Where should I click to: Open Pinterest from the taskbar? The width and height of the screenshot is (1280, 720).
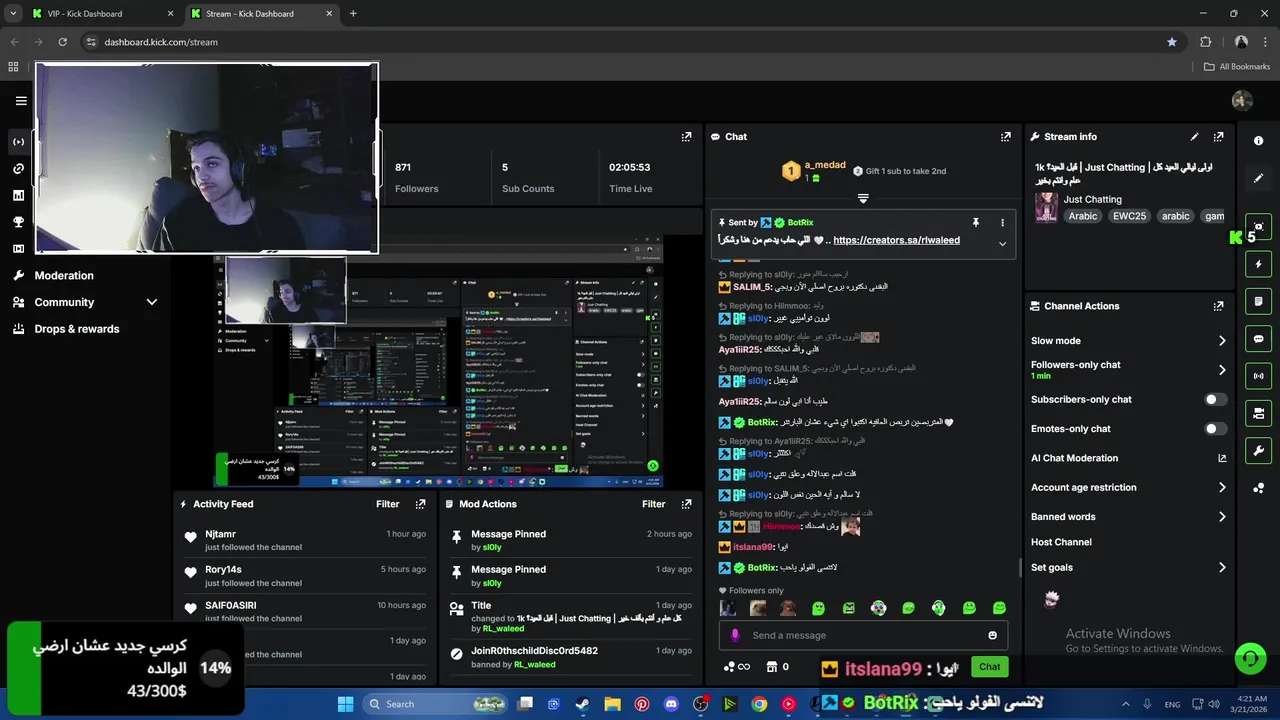coord(642,704)
